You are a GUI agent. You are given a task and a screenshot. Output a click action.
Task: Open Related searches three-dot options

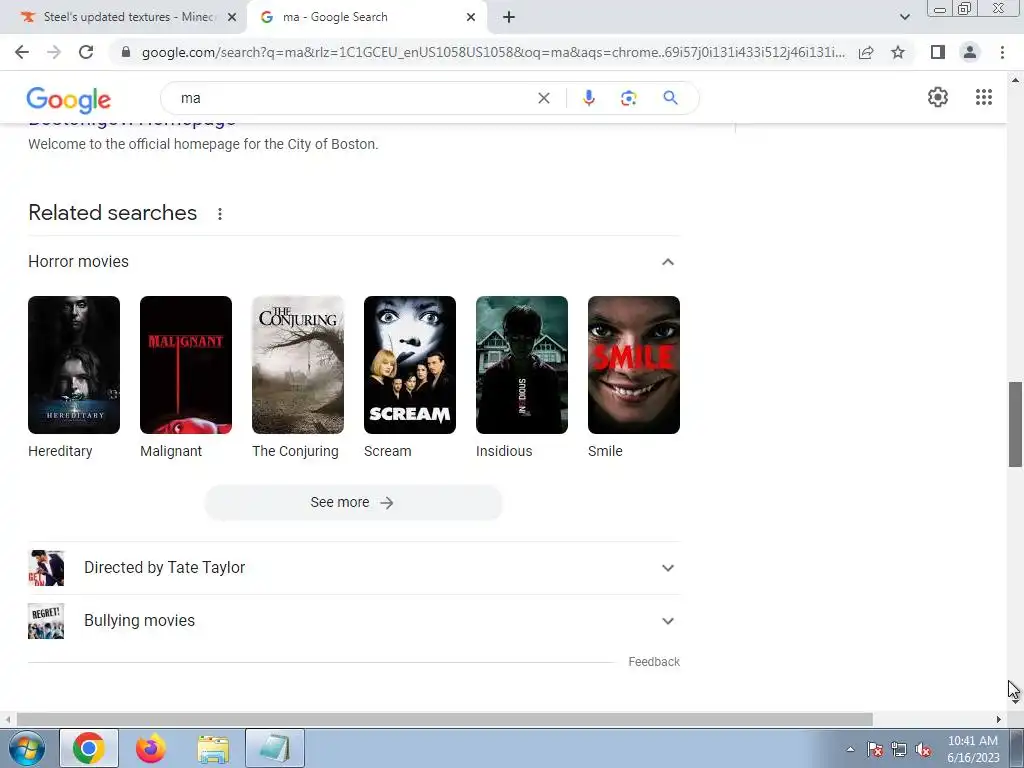pyautogui.click(x=220, y=214)
